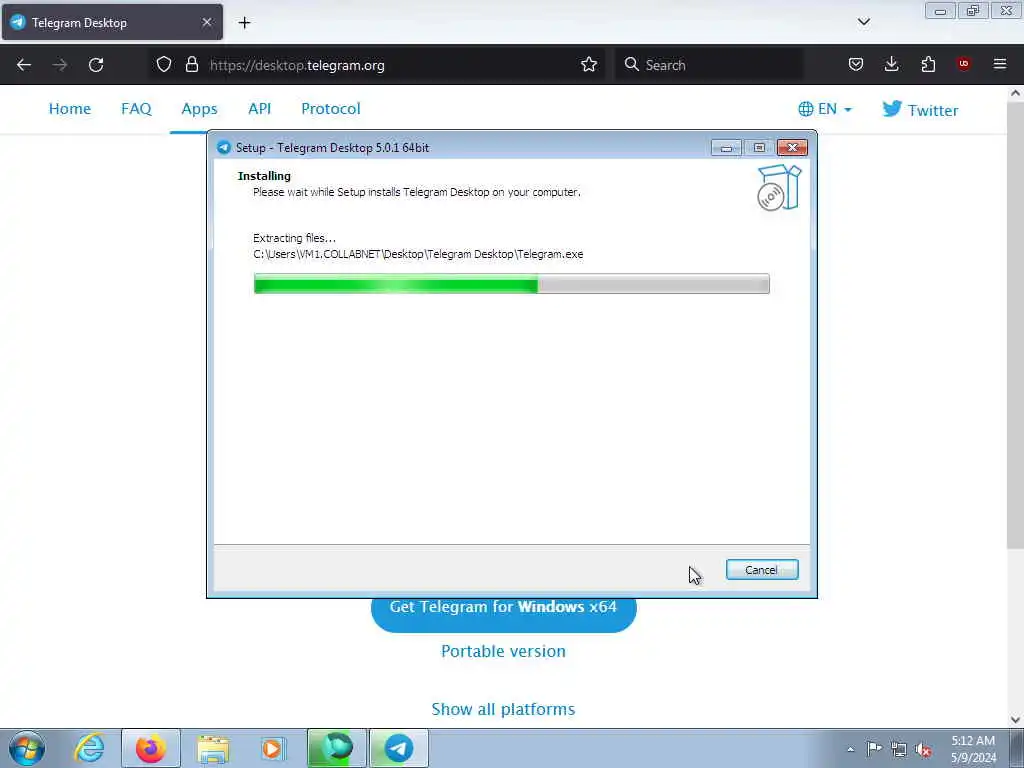Click the forward navigation arrow
The width and height of the screenshot is (1024, 768).
point(60,65)
